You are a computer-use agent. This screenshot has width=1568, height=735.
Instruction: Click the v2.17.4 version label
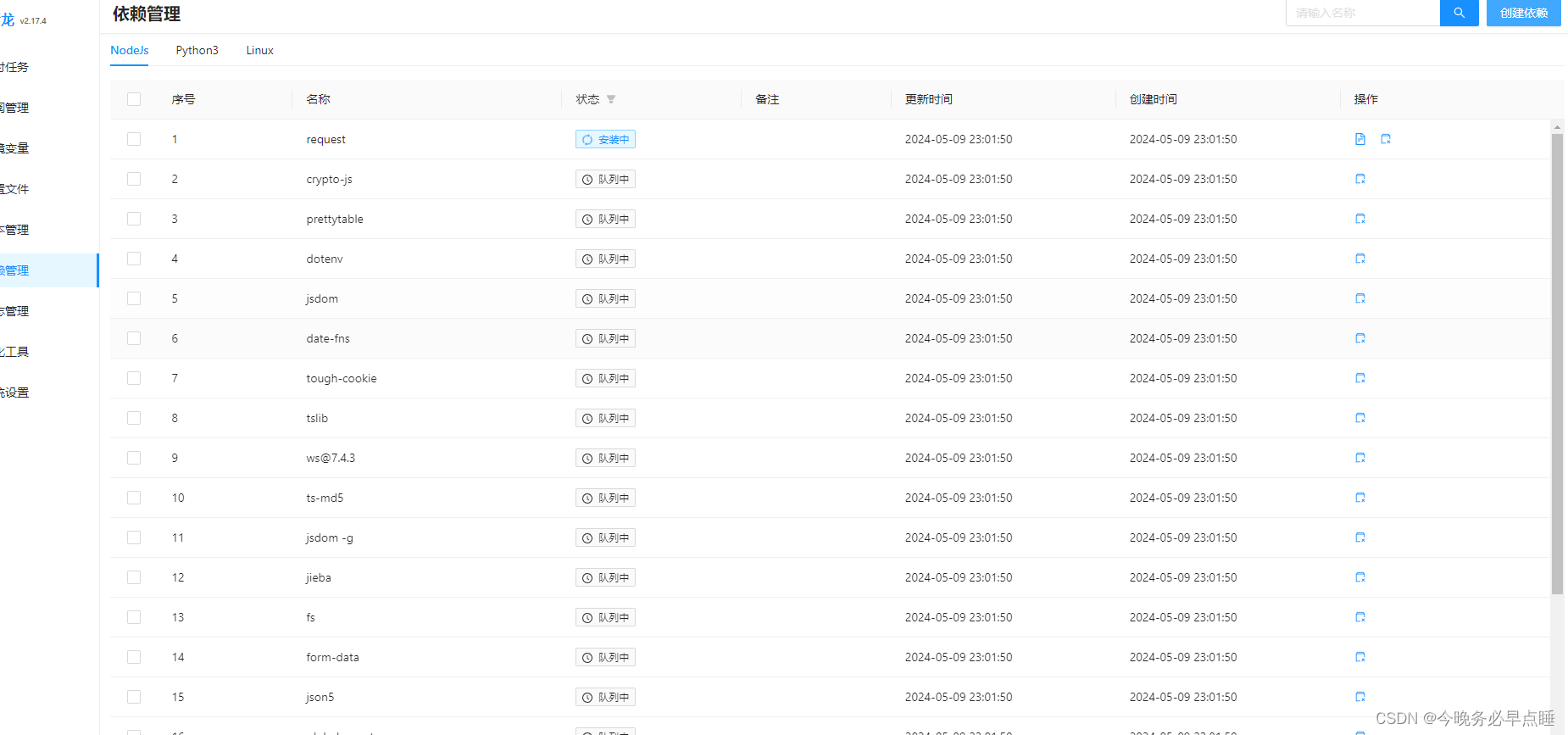[33, 20]
